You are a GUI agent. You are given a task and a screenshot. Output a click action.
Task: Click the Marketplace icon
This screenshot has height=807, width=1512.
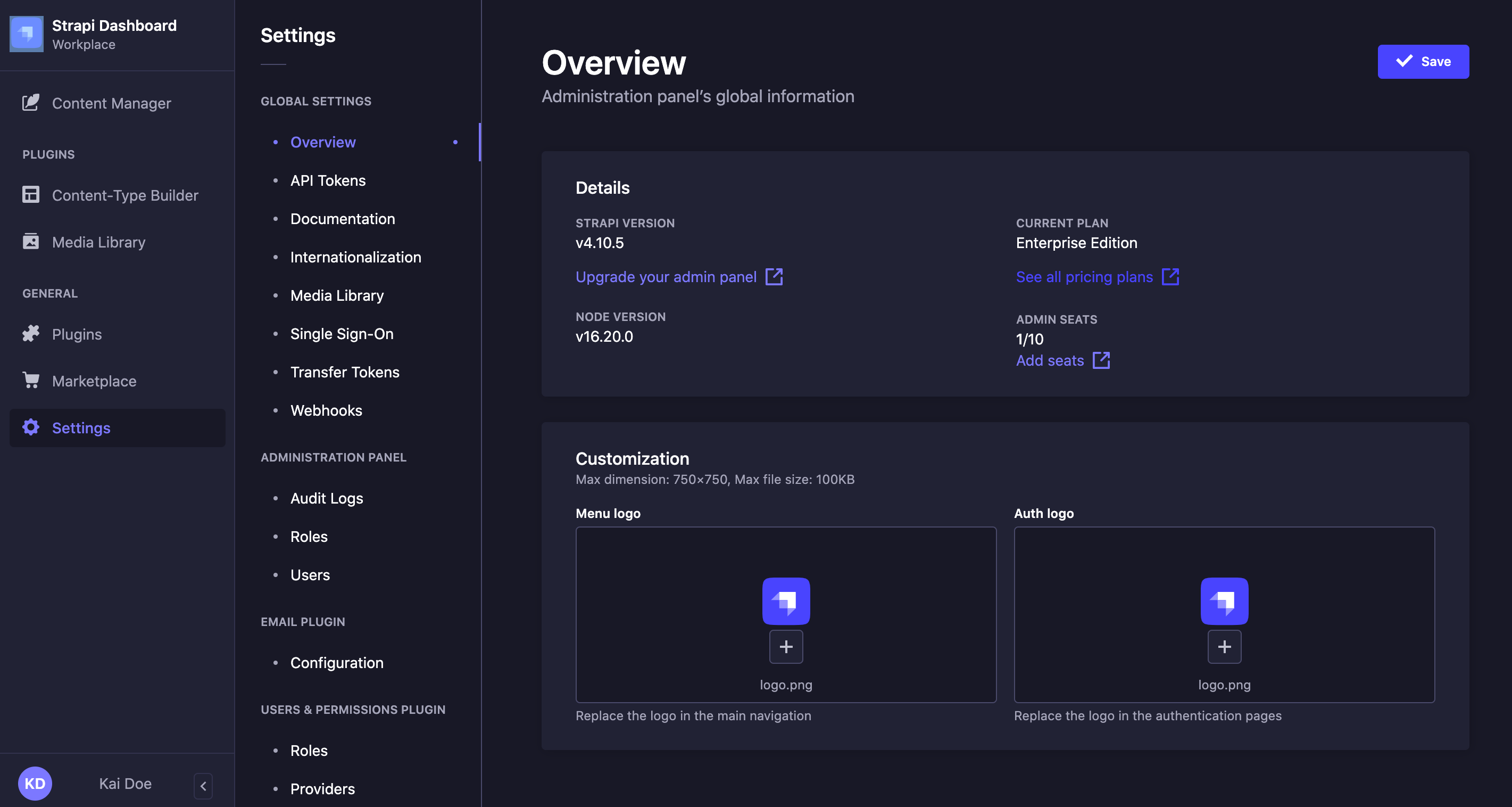coord(30,380)
